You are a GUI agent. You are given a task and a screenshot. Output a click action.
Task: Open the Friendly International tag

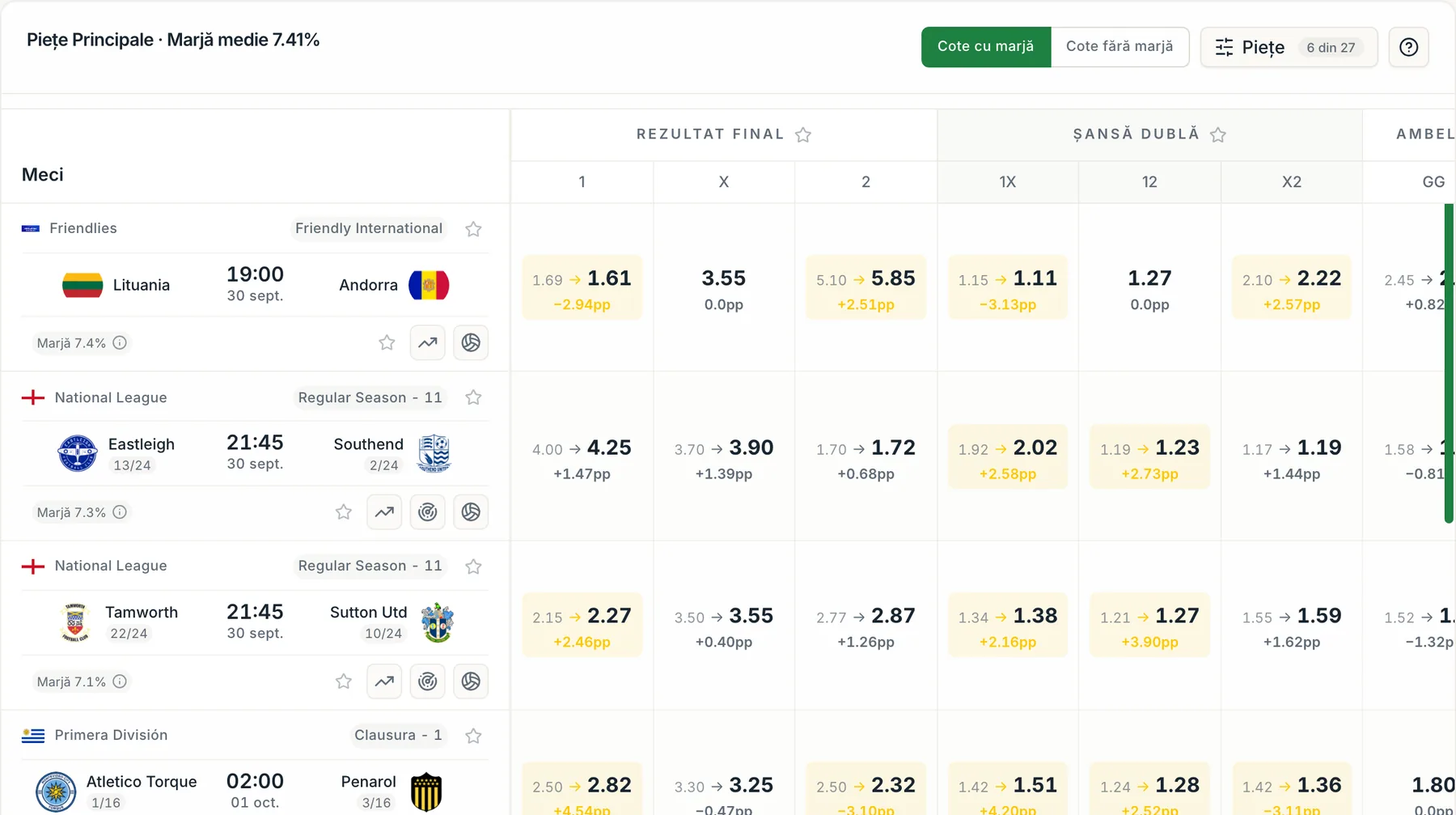(x=369, y=228)
